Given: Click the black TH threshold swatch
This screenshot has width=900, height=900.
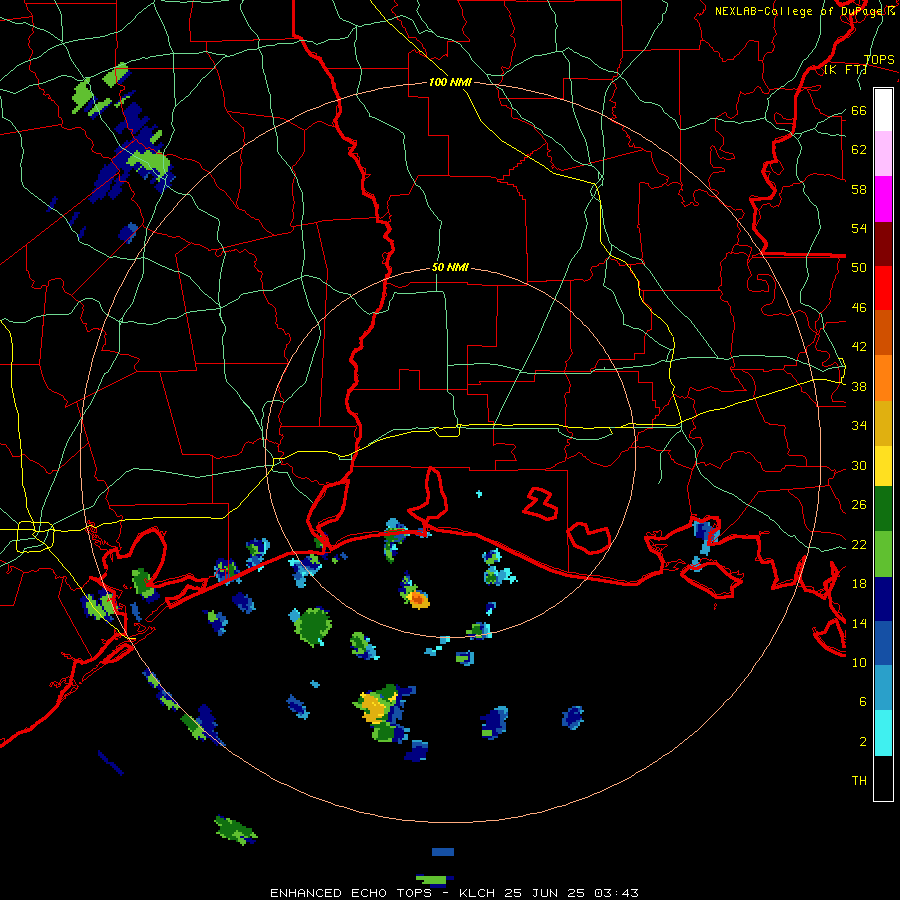Looking at the screenshot, I should pos(883,778).
